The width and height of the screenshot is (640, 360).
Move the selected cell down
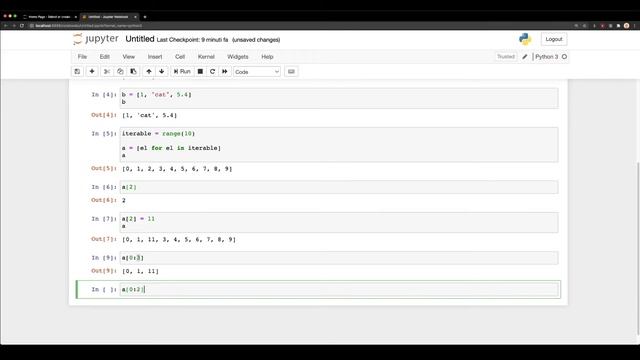point(162,71)
